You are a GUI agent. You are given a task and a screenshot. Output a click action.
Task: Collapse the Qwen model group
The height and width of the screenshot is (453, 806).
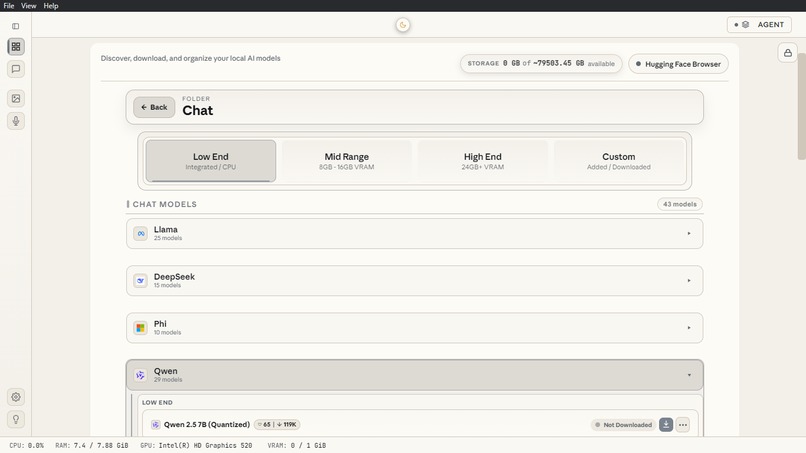pyautogui.click(x=414, y=375)
